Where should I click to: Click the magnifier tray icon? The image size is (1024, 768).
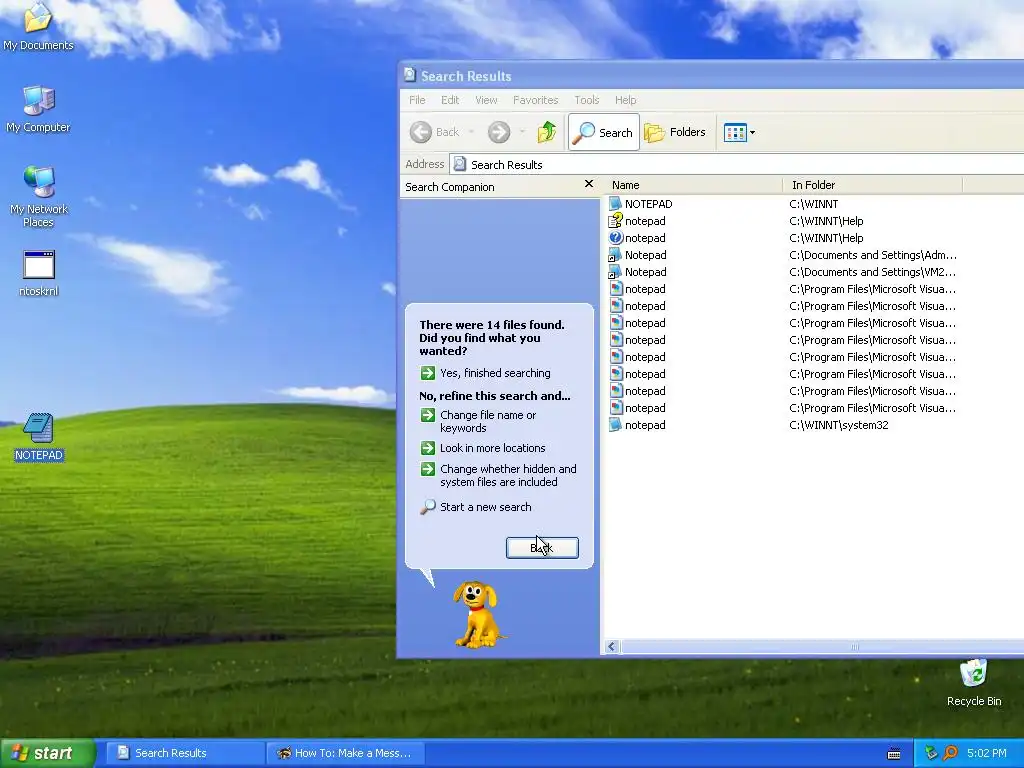point(950,753)
